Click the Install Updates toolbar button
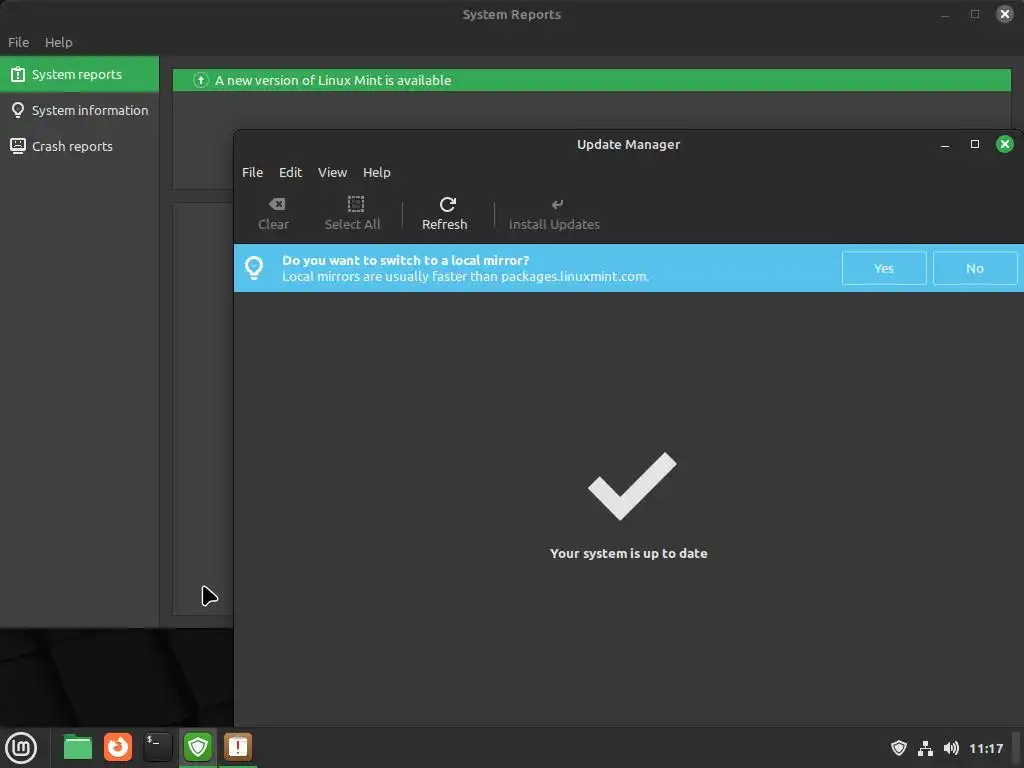 (x=554, y=214)
